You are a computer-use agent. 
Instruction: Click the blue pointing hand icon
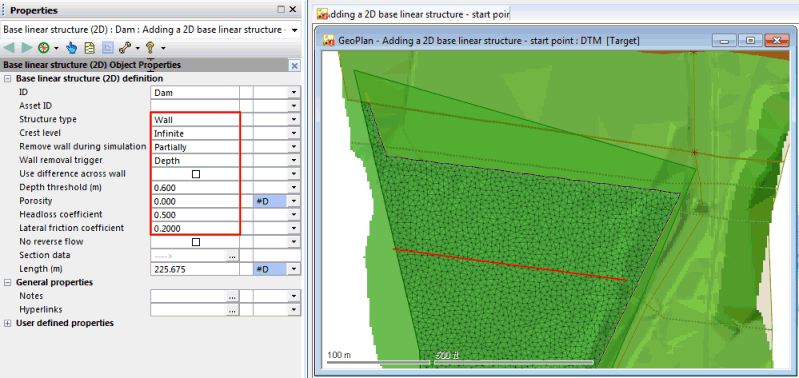pos(72,48)
